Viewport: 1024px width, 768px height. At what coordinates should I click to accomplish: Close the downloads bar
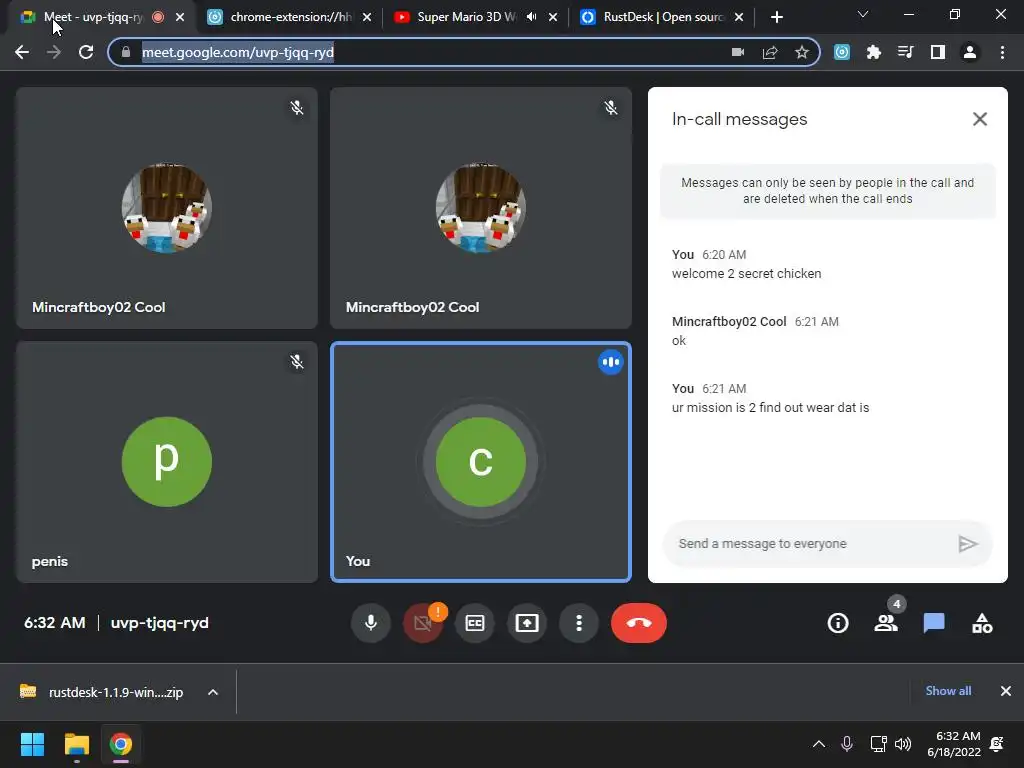[x=1006, y=691]
